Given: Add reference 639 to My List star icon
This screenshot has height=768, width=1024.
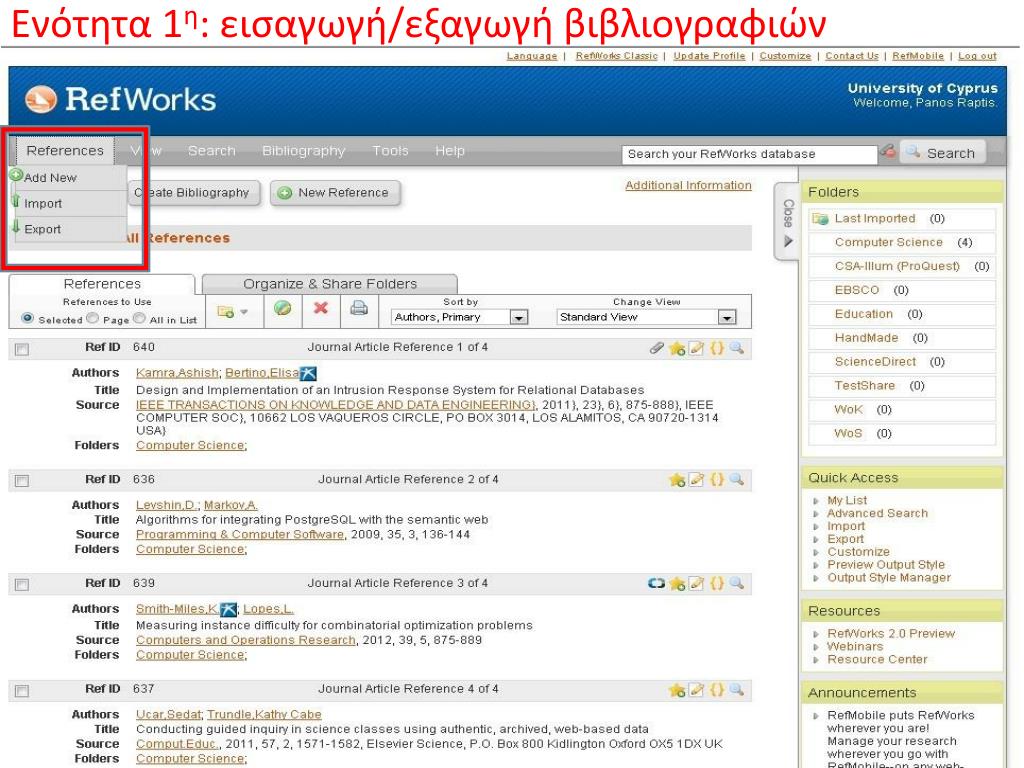Looking at the screenshot, I should (x=677, y=584).
